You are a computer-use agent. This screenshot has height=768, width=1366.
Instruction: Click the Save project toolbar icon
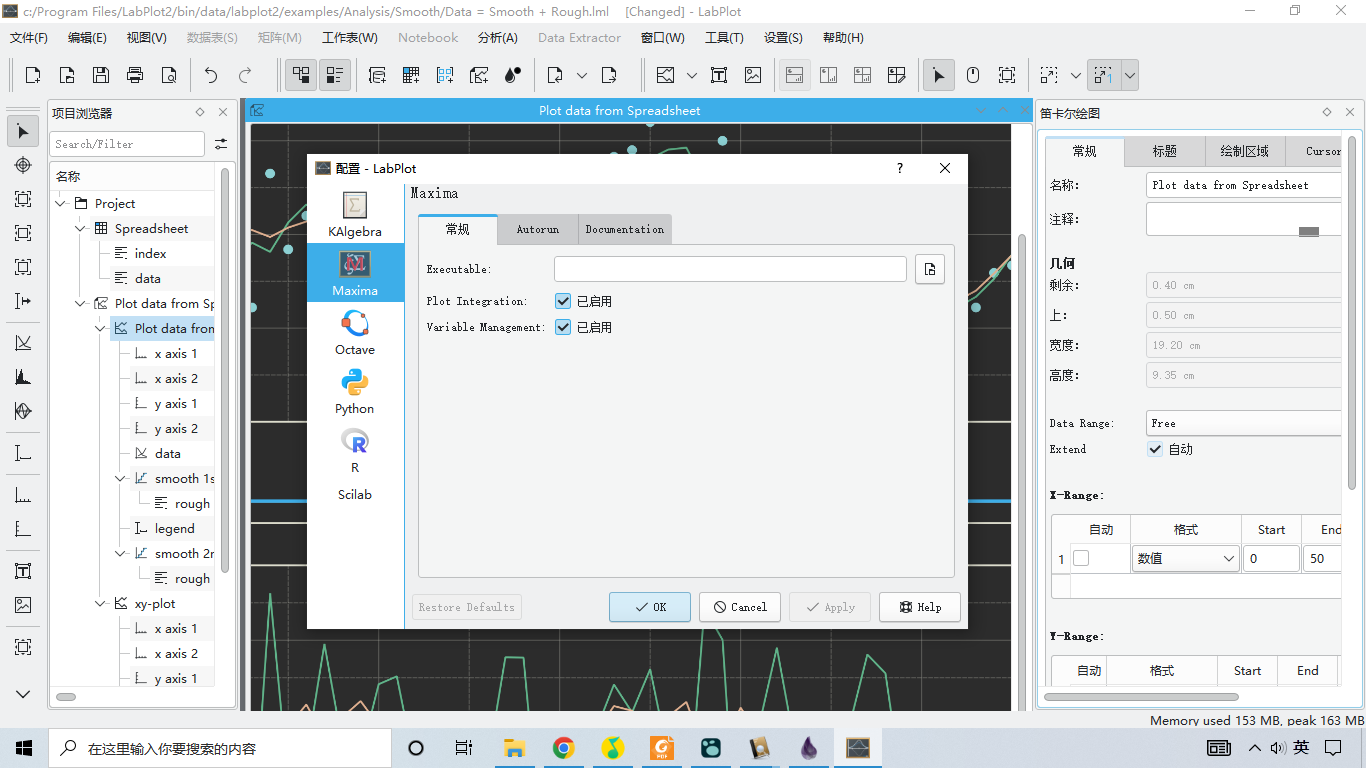[x=101, y=75]
